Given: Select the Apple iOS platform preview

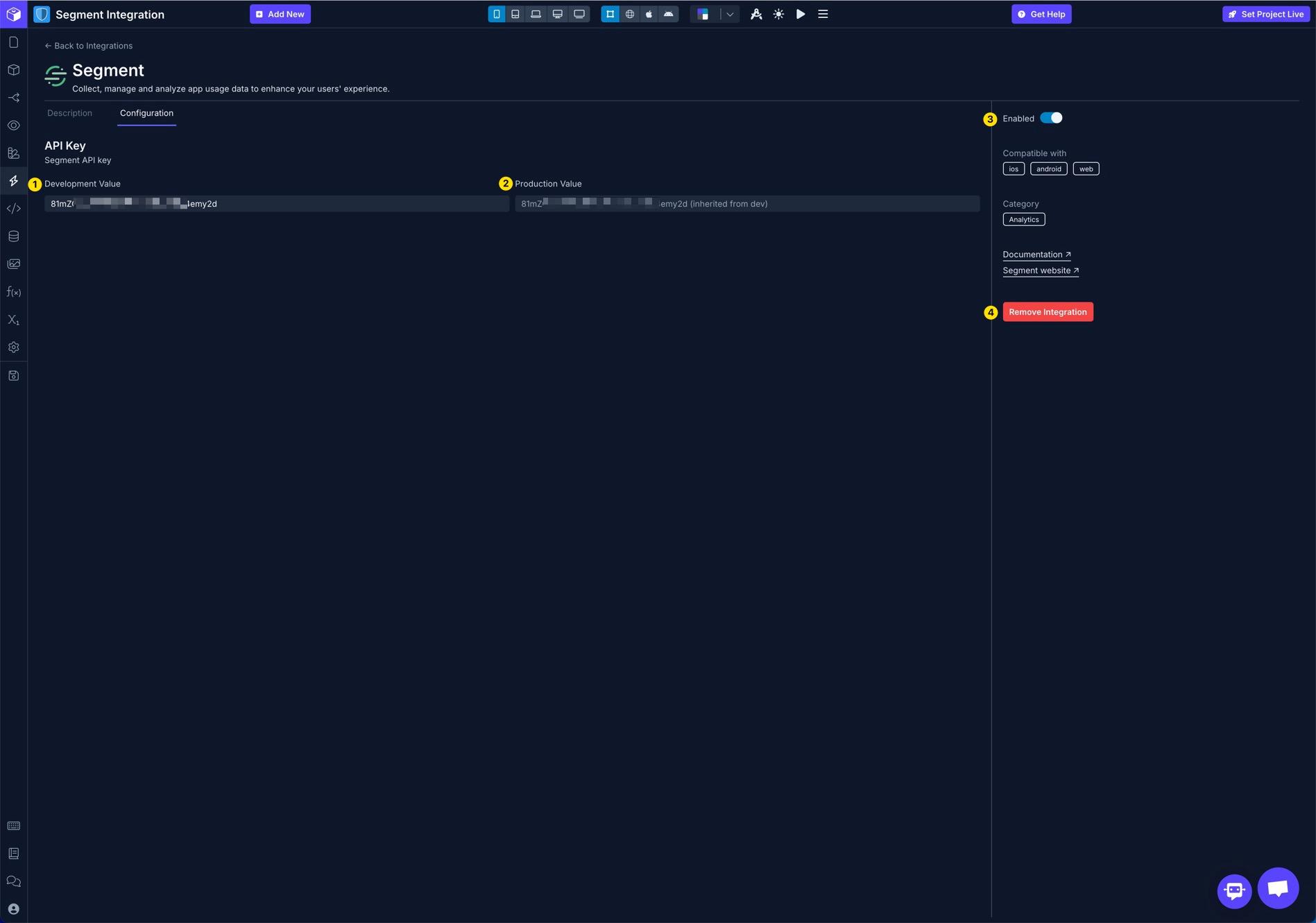Looking at the screenshot, I should (649, 14).
